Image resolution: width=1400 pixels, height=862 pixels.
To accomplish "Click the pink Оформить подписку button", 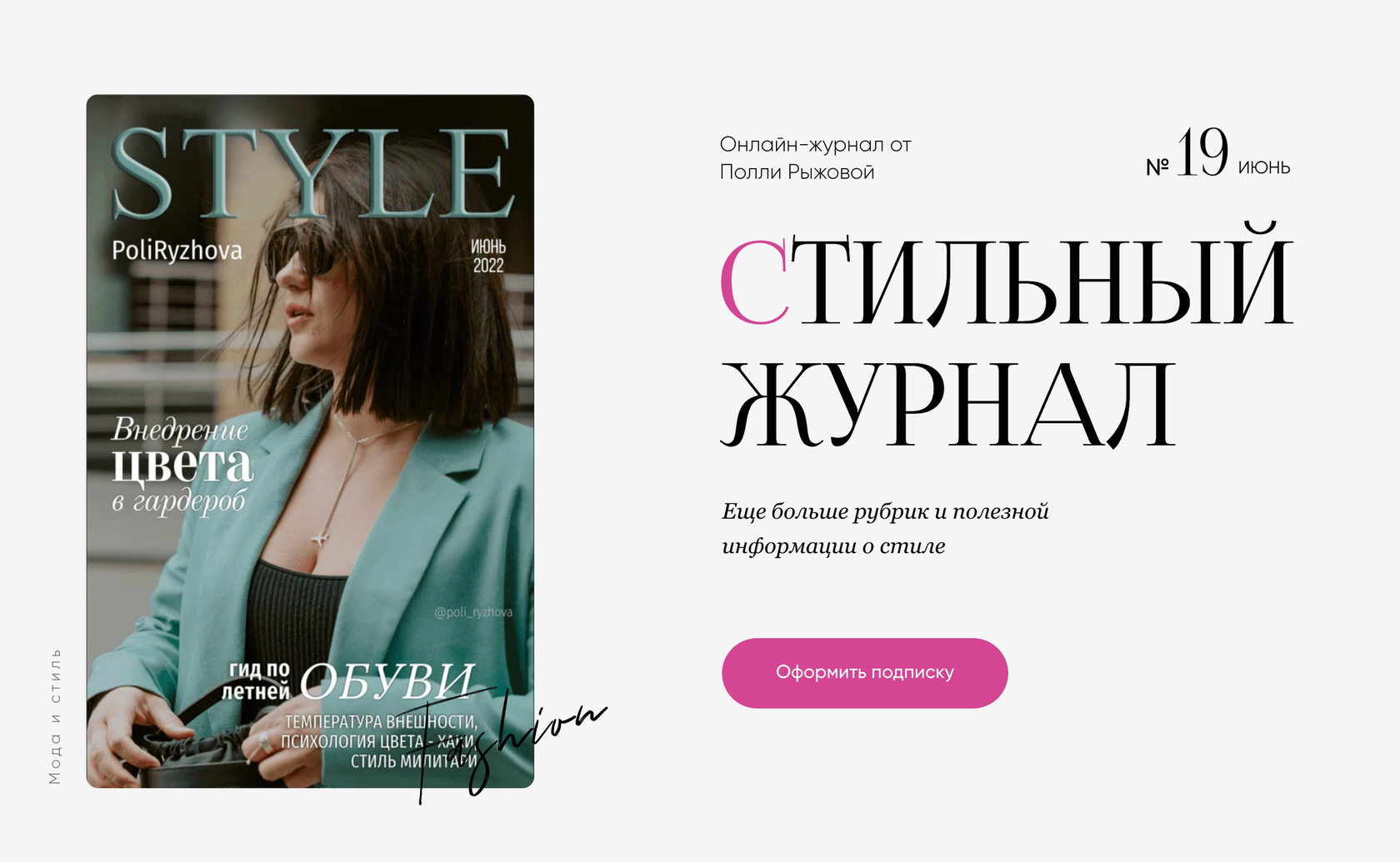I will coord(864,673).
